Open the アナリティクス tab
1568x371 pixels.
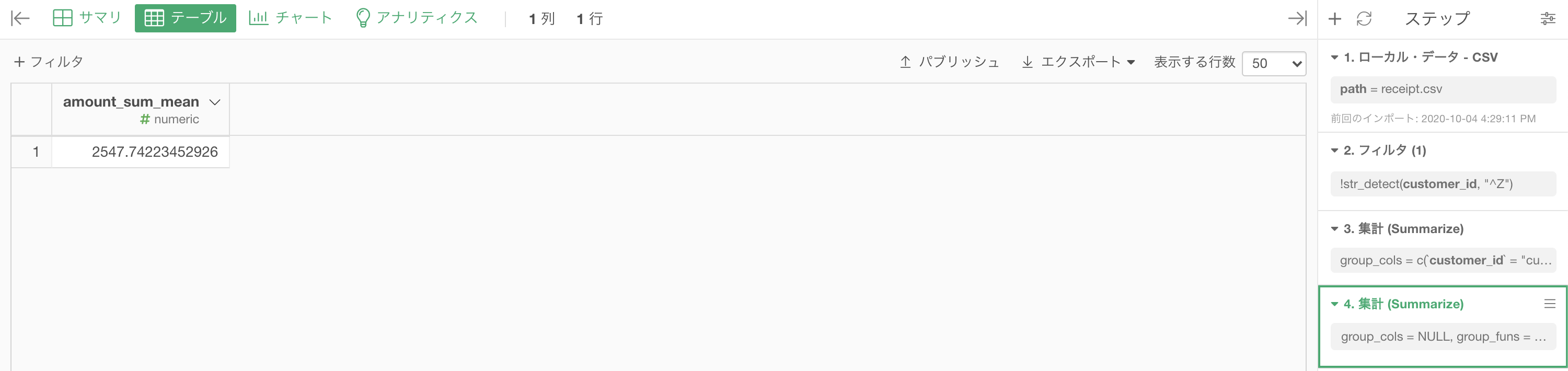(x=417, y=18)
